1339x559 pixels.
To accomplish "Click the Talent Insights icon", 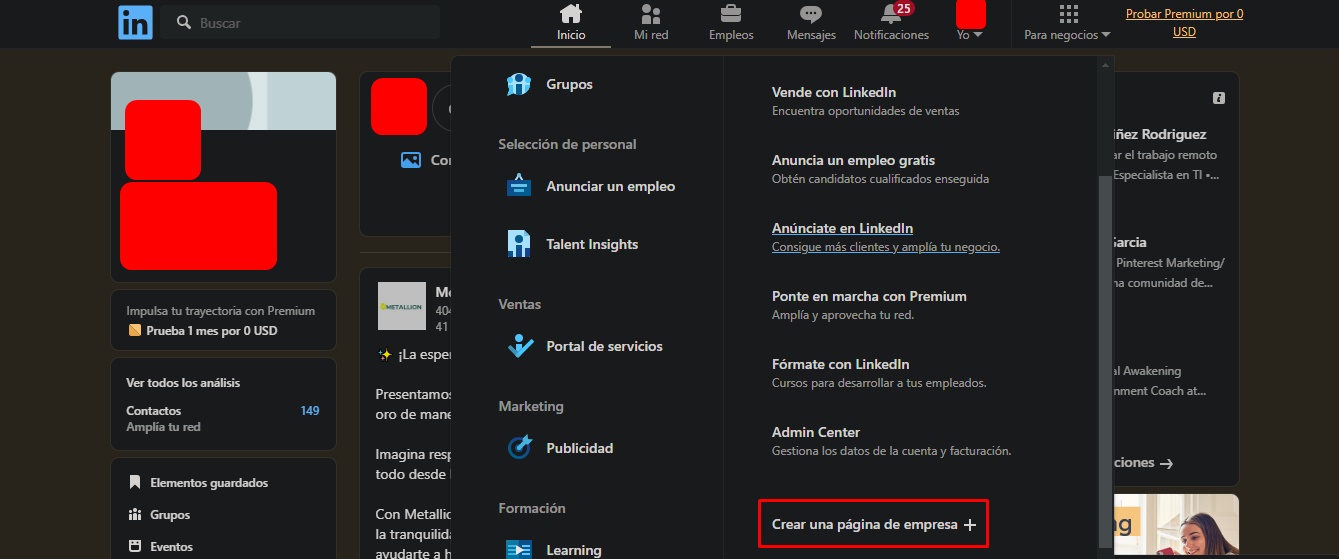I will (519, 244).
